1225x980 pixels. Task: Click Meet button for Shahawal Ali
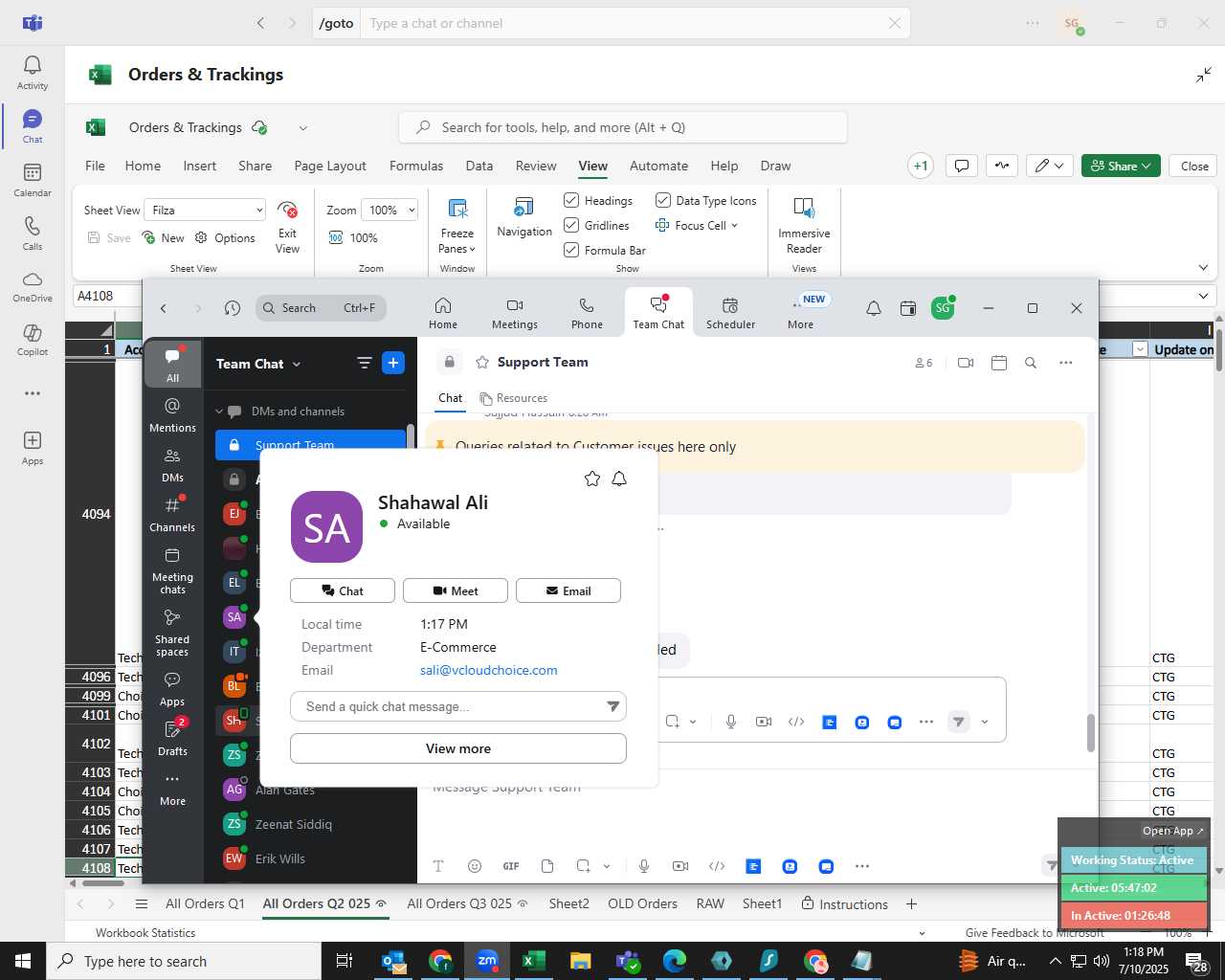pyautogui.click(x=456, y=590)
